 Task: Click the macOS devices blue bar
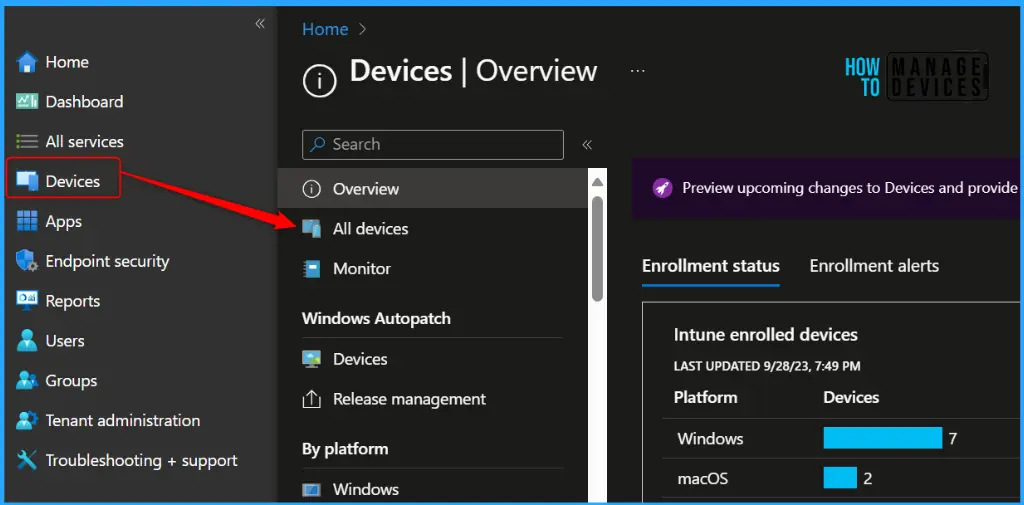[x=840, y=478]
